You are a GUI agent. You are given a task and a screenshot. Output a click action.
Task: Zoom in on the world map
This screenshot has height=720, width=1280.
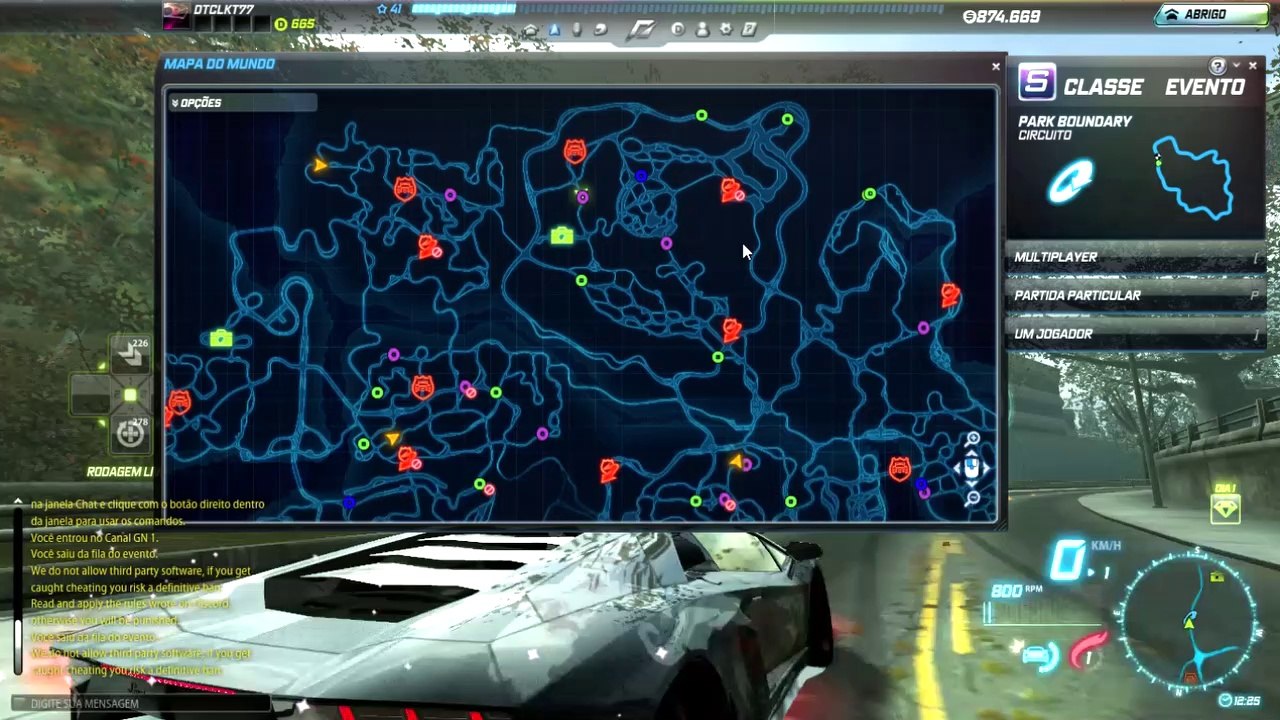pos(973,439)
